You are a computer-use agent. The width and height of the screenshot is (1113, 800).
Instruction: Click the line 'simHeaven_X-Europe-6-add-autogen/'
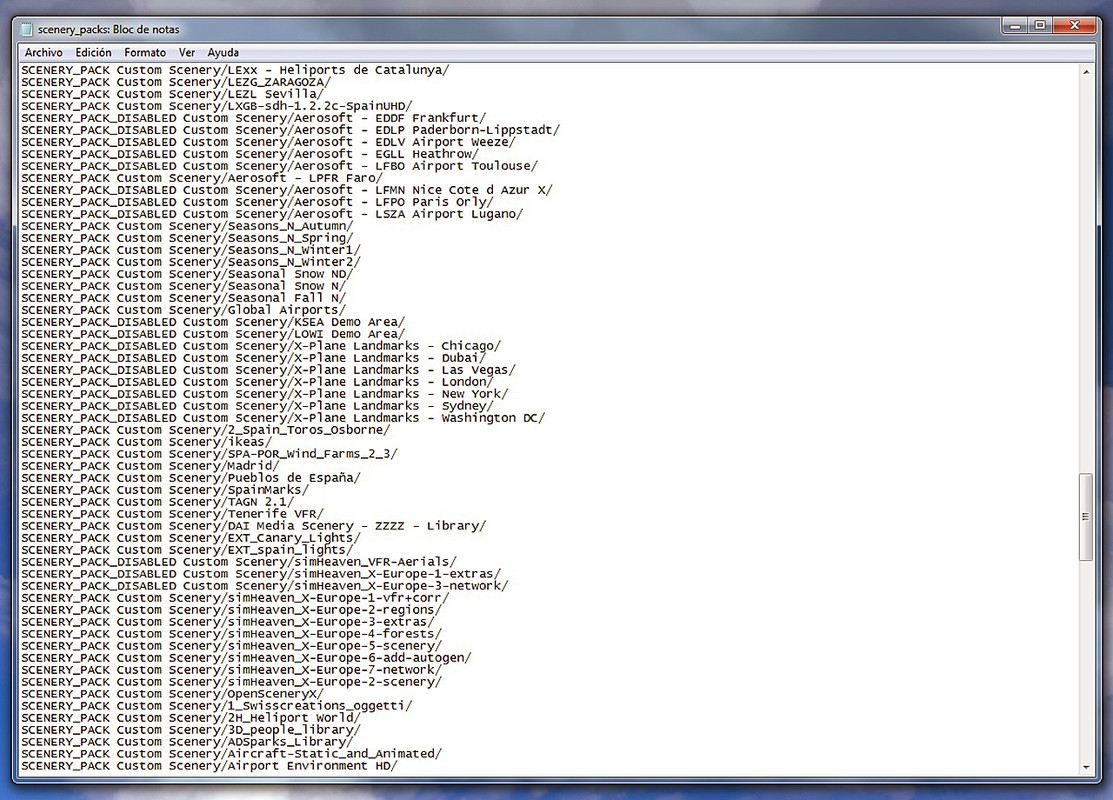click(x=246, y=659)
